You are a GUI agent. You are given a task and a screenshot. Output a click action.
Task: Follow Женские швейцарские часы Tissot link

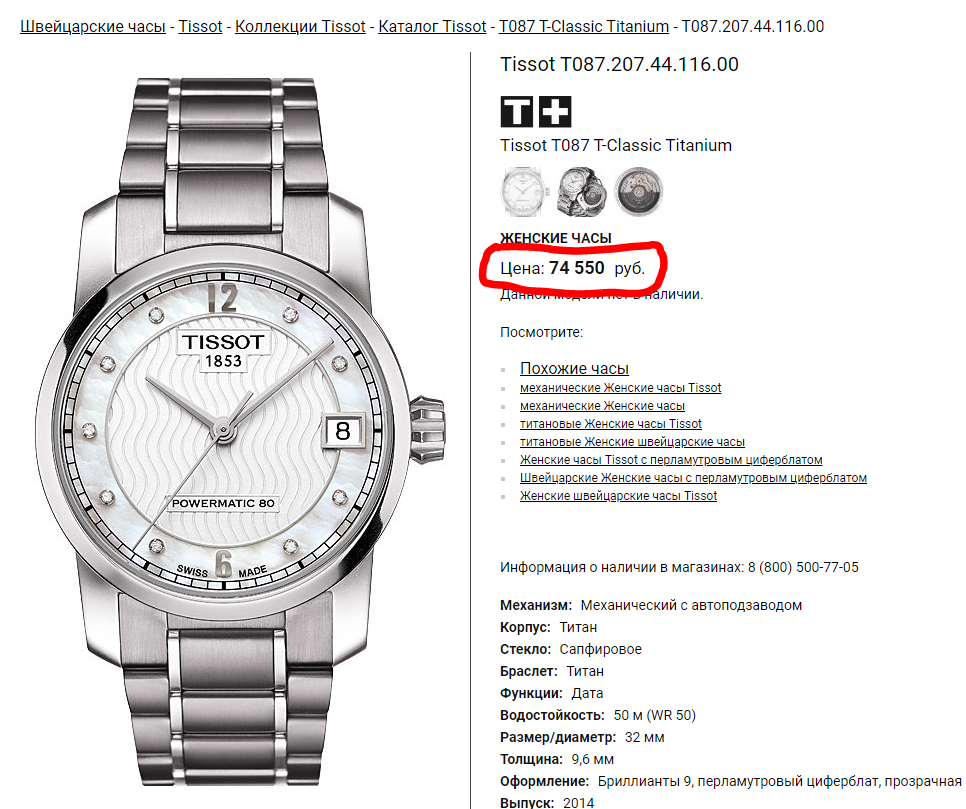[619, 495]
